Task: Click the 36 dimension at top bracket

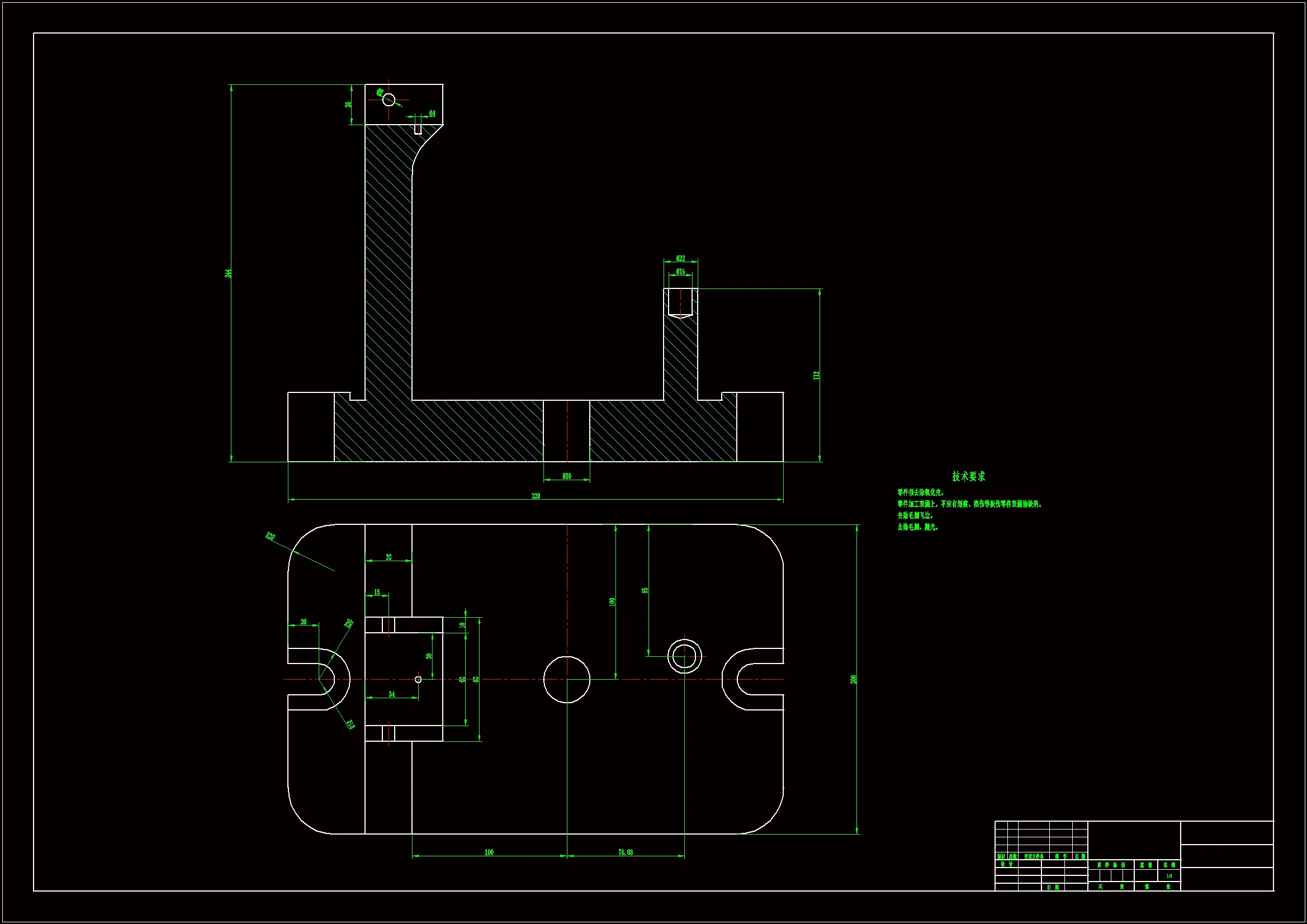Action: (348, 105)
